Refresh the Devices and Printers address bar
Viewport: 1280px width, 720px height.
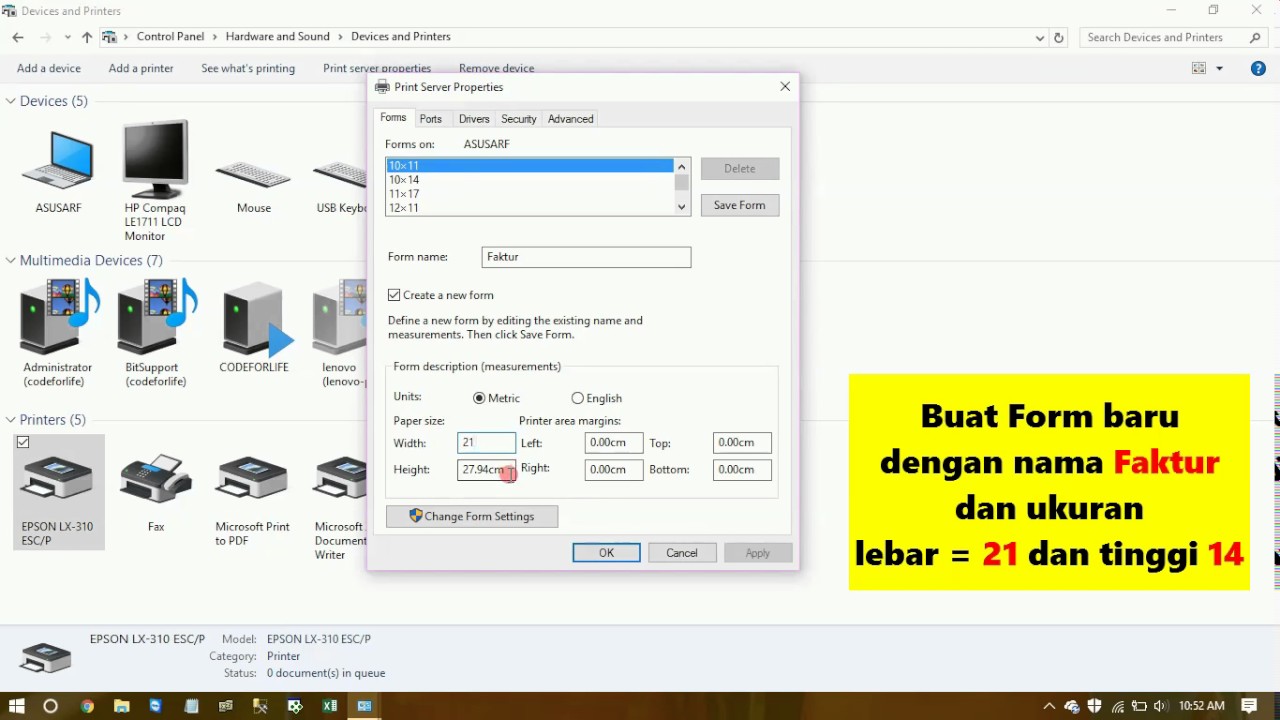point(1059,37)
